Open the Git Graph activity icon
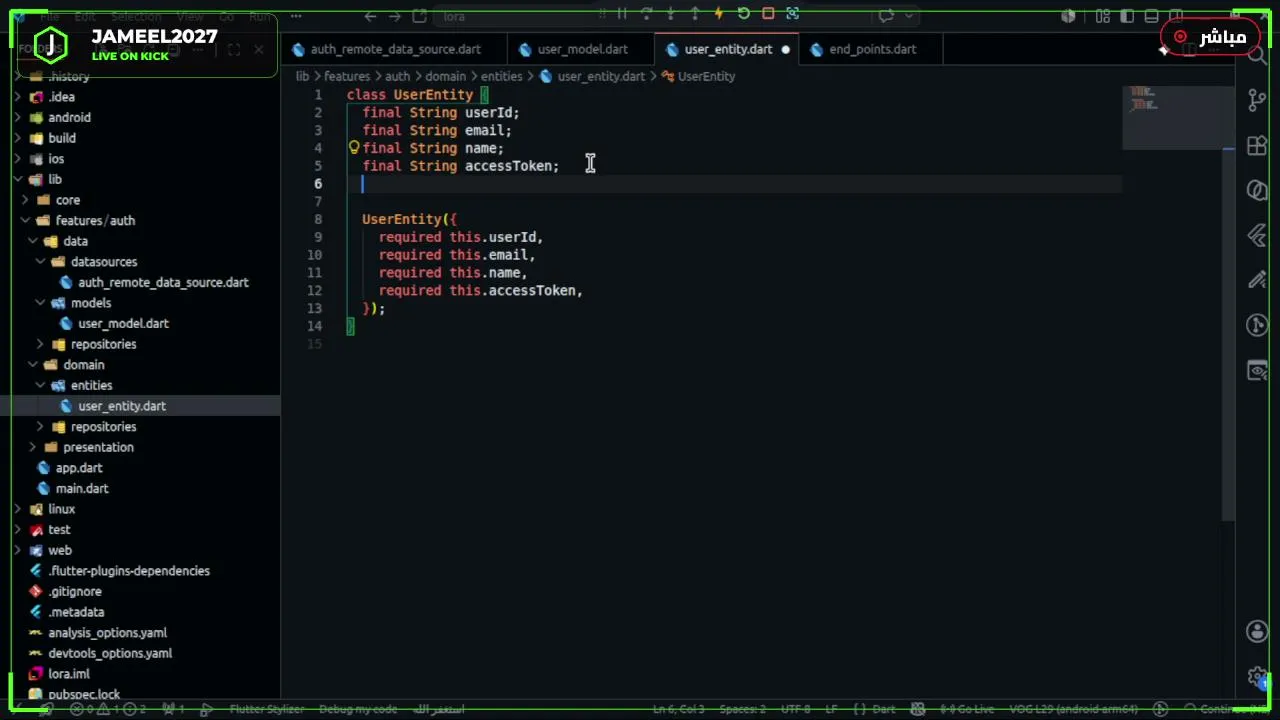The width and height of the screenshot is (1280, 720). (1257, 325)
